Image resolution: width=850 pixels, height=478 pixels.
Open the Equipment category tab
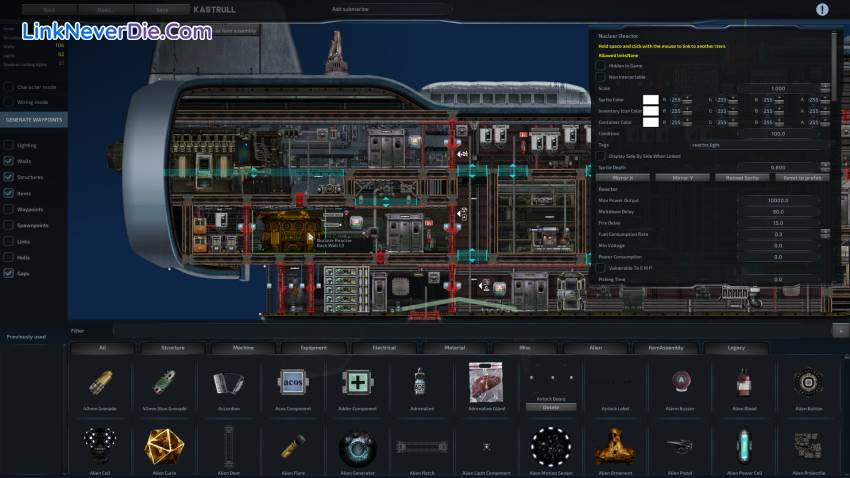[x=314, y=348]
